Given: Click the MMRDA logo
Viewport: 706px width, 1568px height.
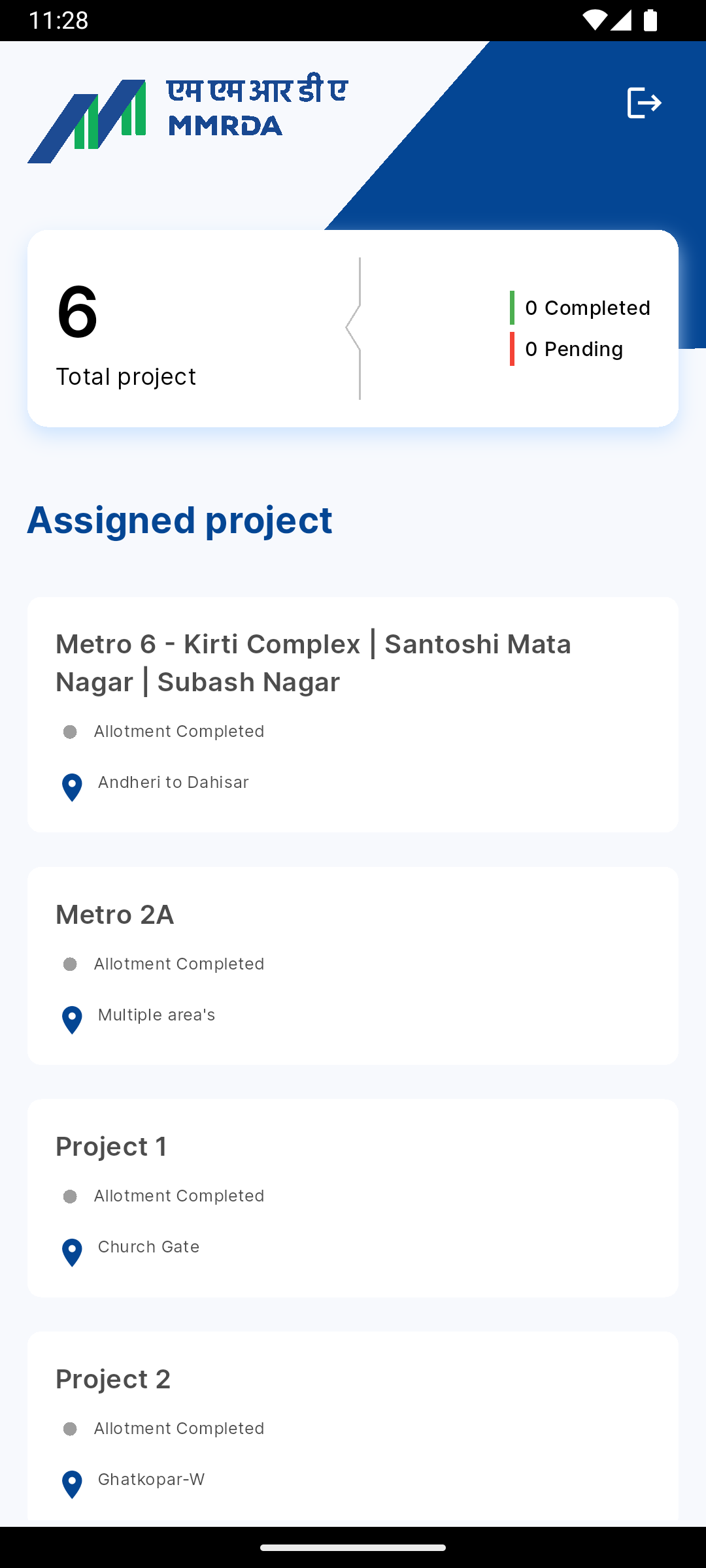Looking at the screenshot, I should pos(187,120).
